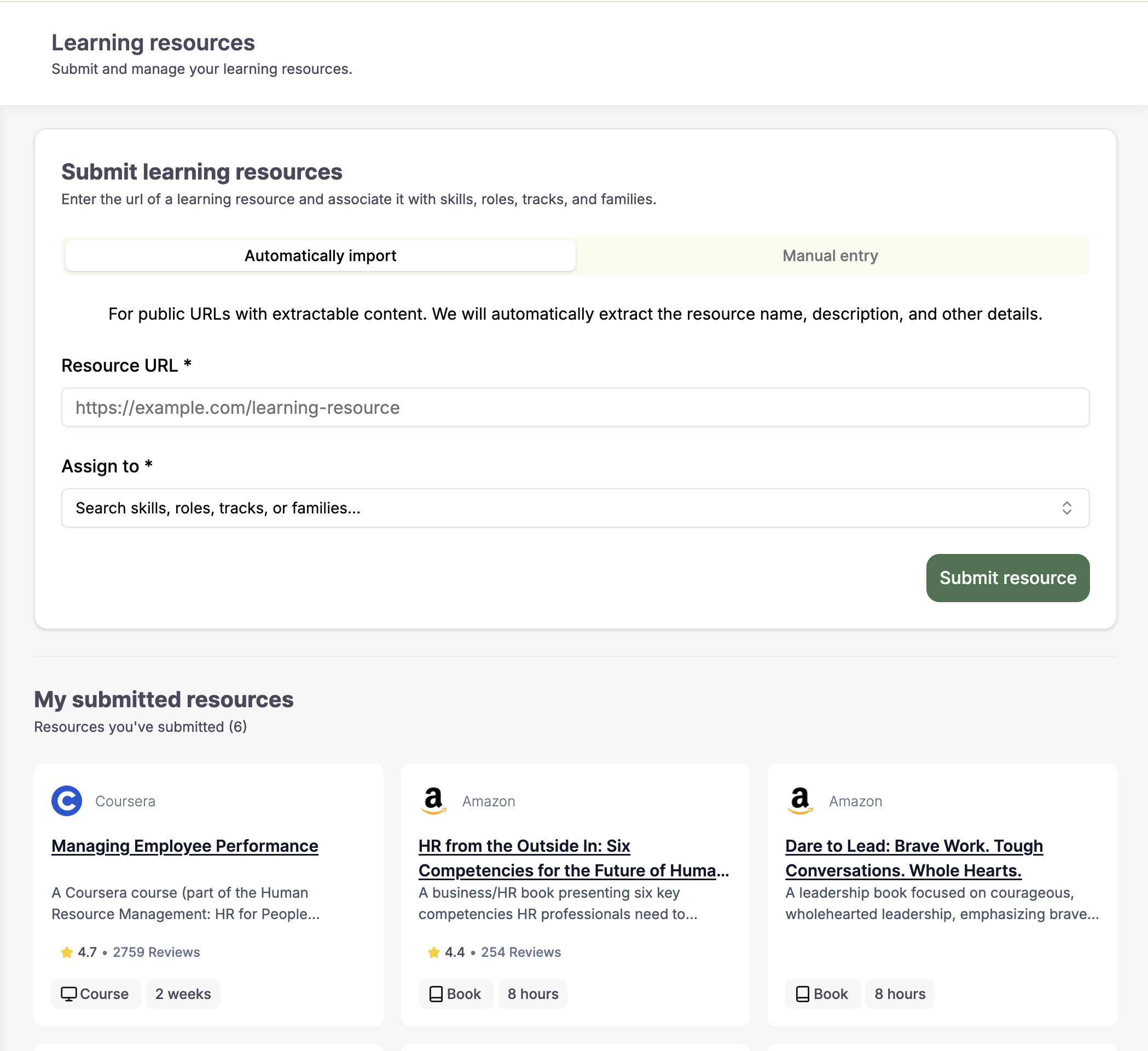This screenshot has height=1051, width=1148.
Task: Click the Amazon logo on Dare to Lead card
Action: point(800,801)
